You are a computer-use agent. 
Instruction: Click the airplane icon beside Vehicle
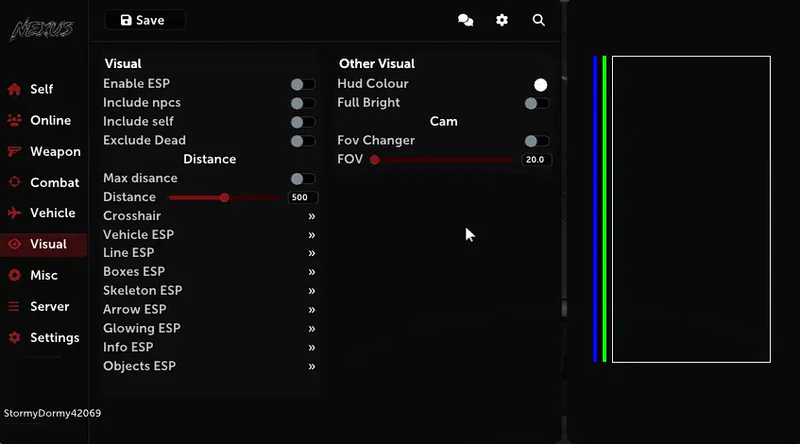14,213
